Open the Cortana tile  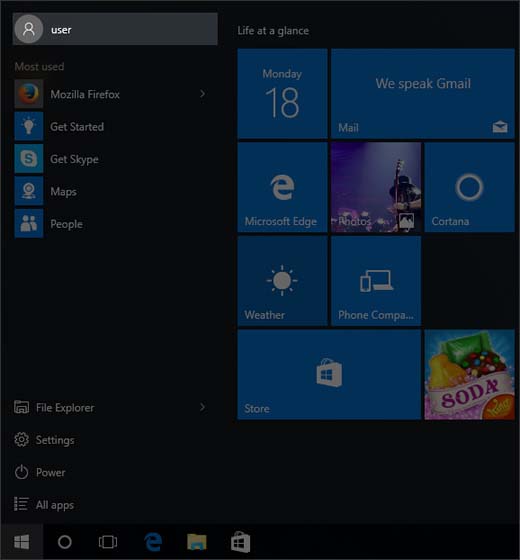pyautogui.click(x=469, y=187)
